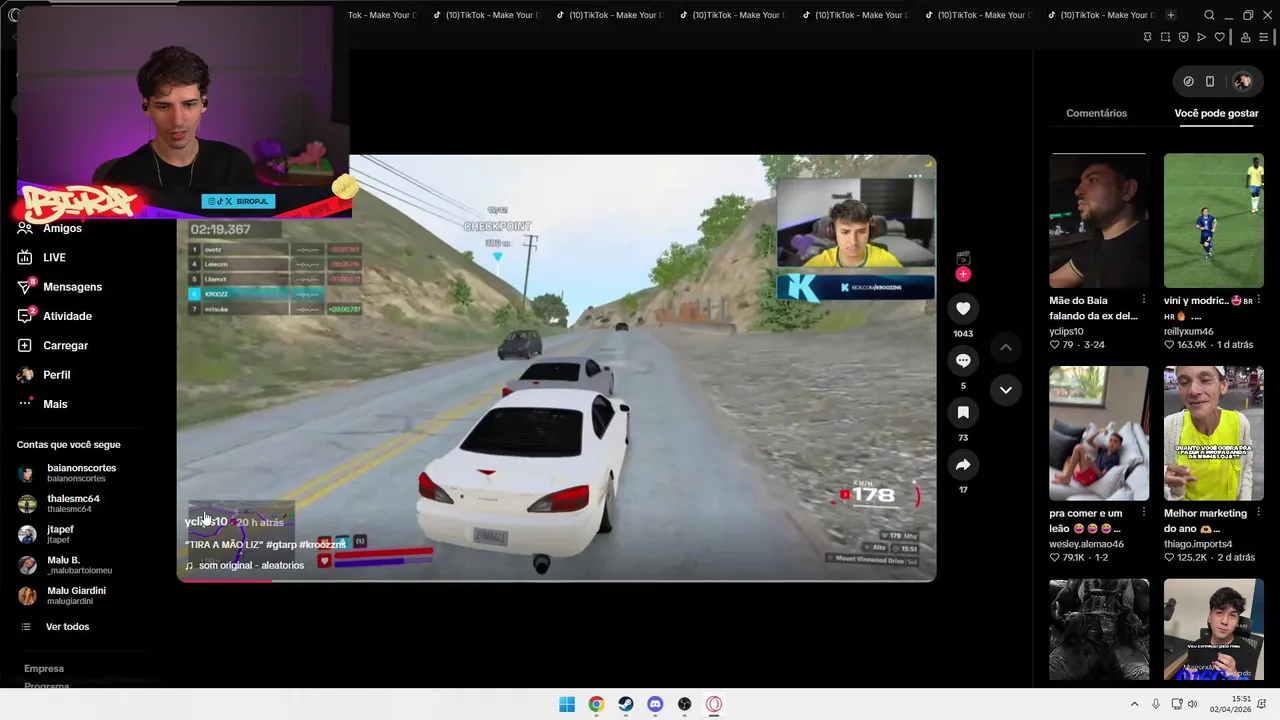Switch to the Comentários tab

(1096, 113)
